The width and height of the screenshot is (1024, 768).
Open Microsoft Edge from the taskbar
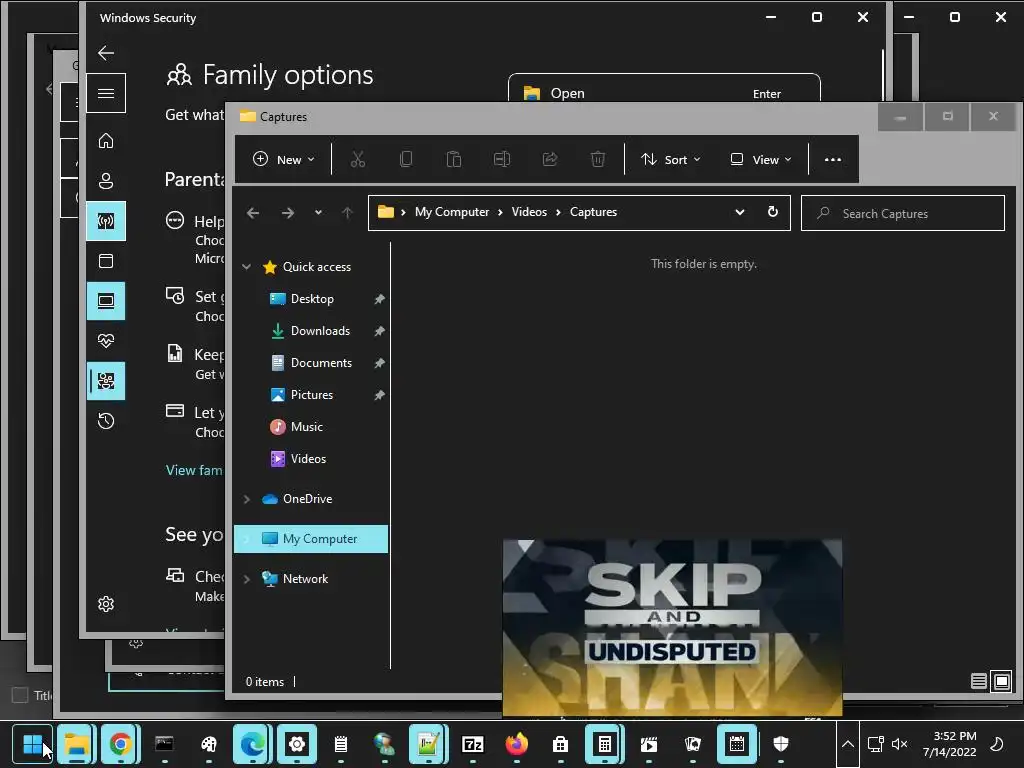click(252, 744)
